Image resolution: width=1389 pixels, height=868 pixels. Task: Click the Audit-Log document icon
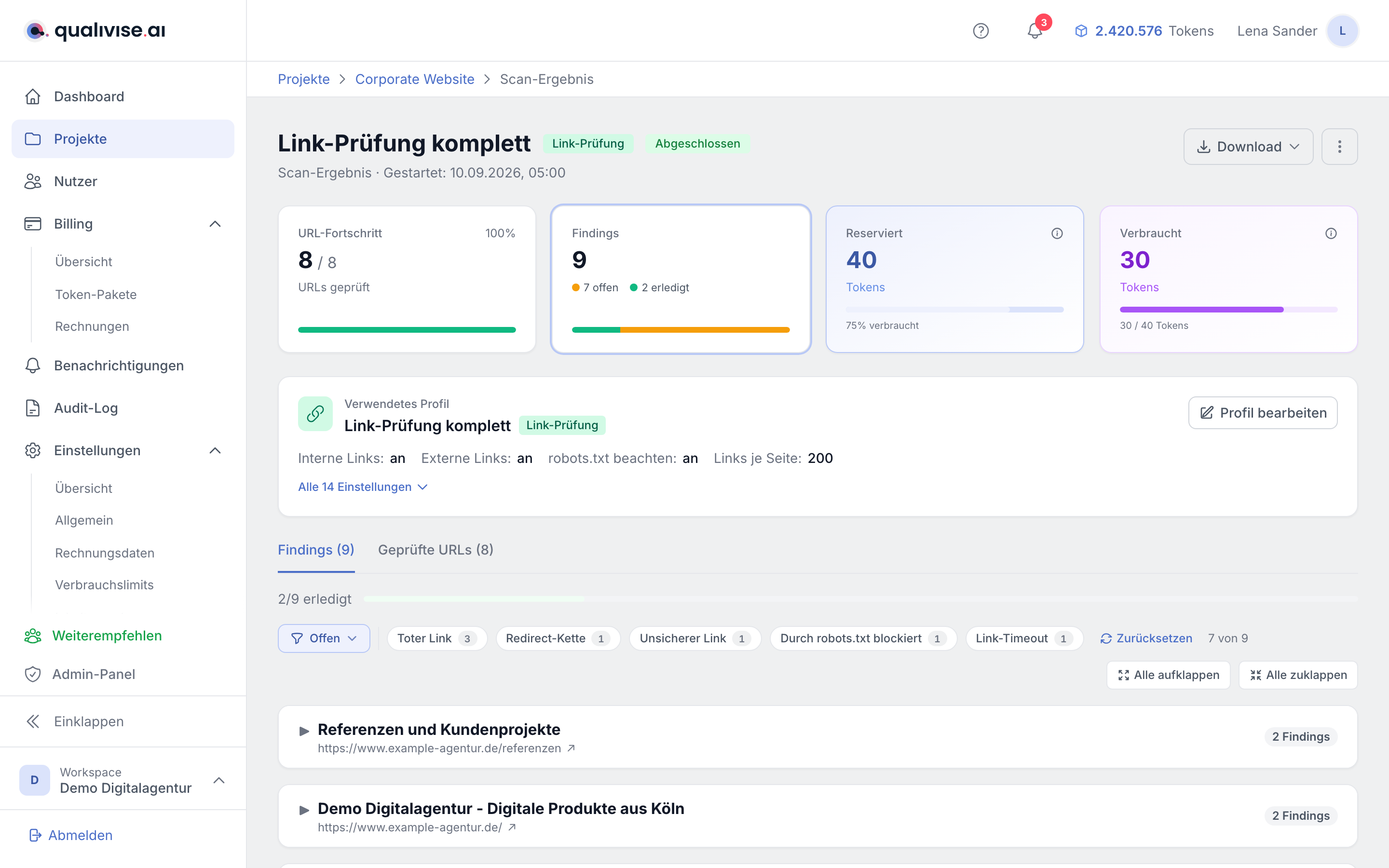33,408
